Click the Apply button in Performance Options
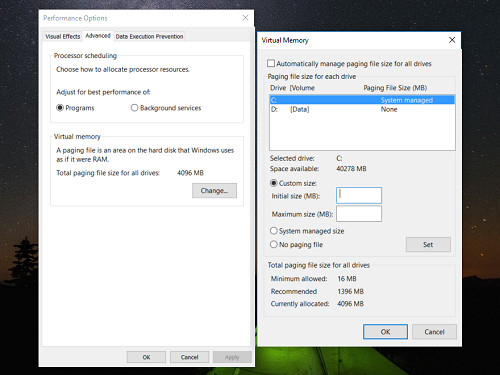 [232, 357]
